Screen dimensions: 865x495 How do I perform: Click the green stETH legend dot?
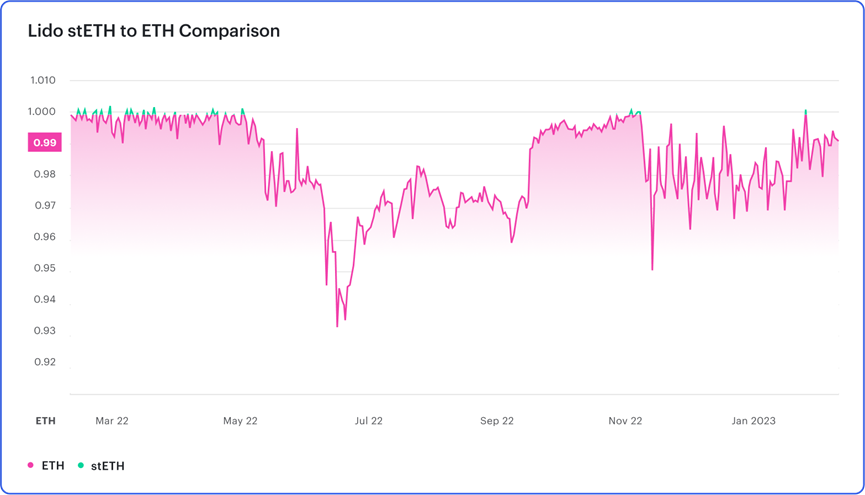pyautogui.click(x=80, y=466)
